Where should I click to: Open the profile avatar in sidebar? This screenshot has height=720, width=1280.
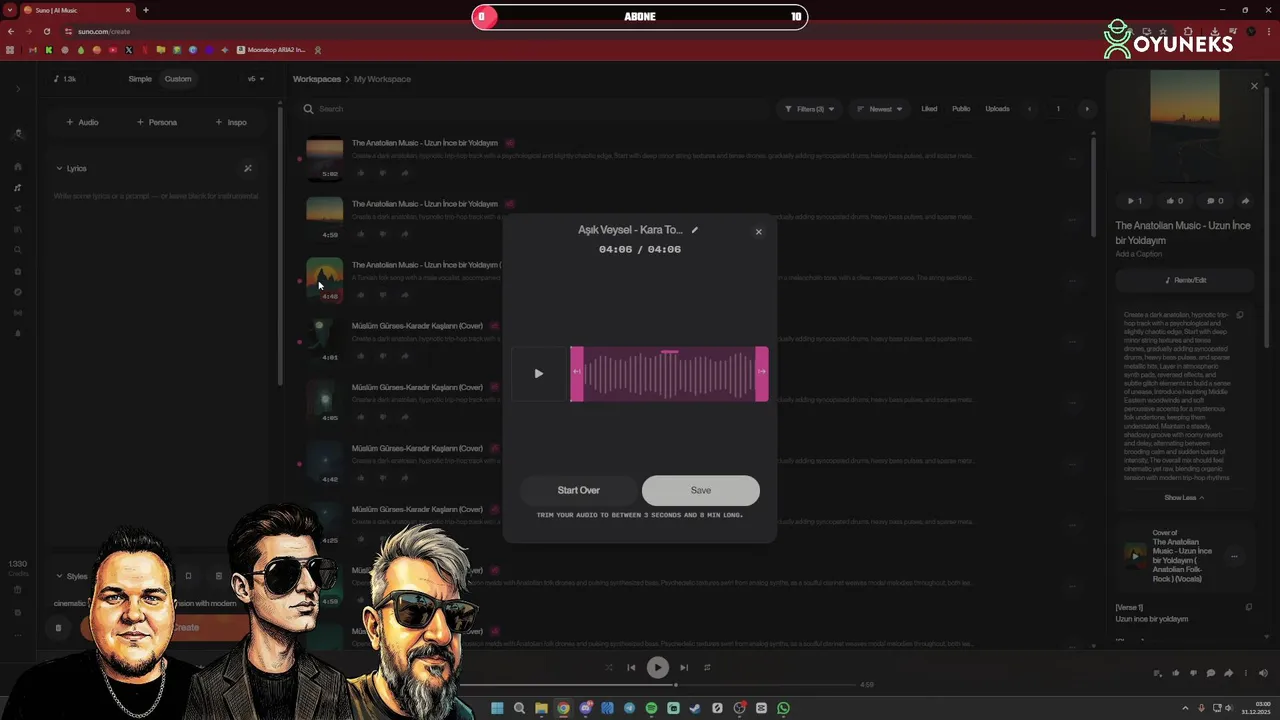click(x=18, y=134)
